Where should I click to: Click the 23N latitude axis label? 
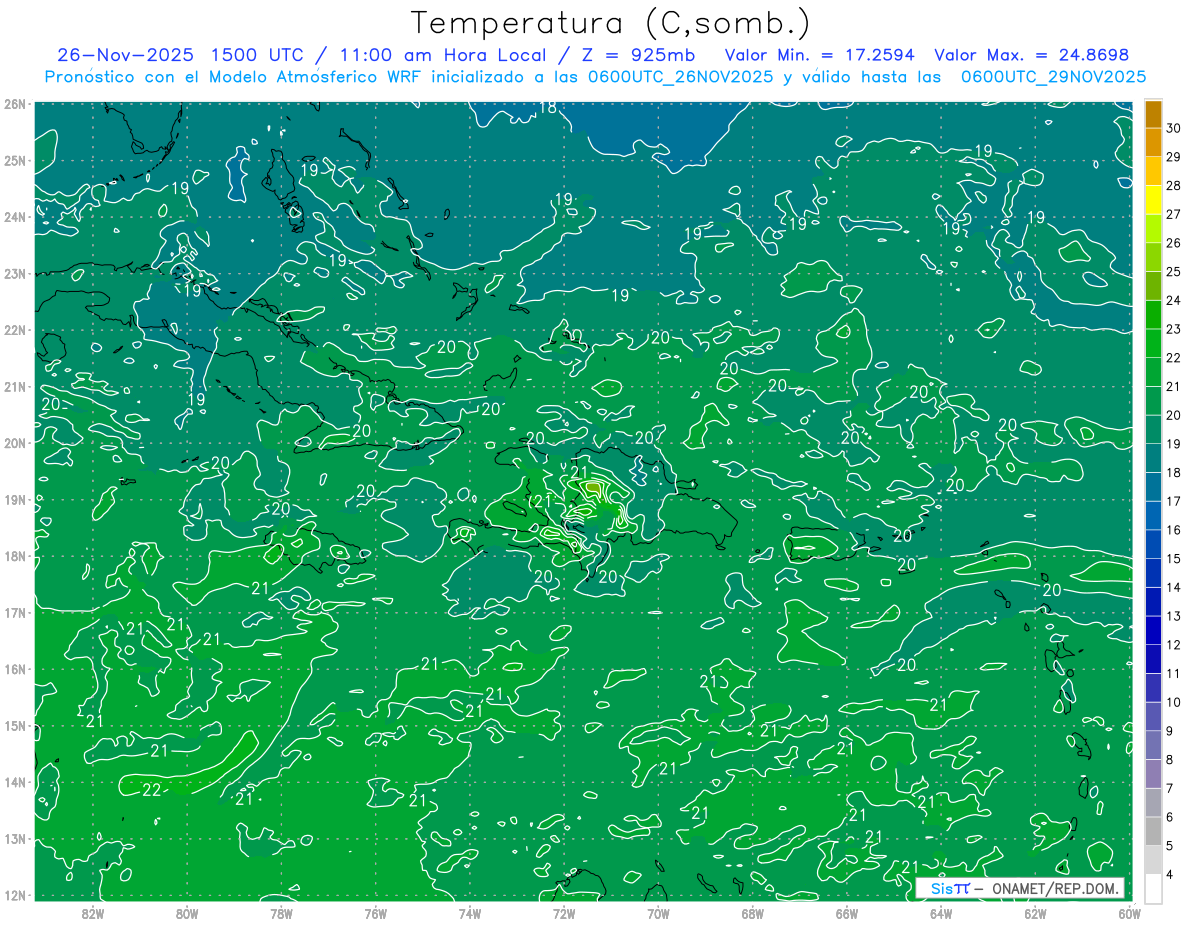coord(14,273)
